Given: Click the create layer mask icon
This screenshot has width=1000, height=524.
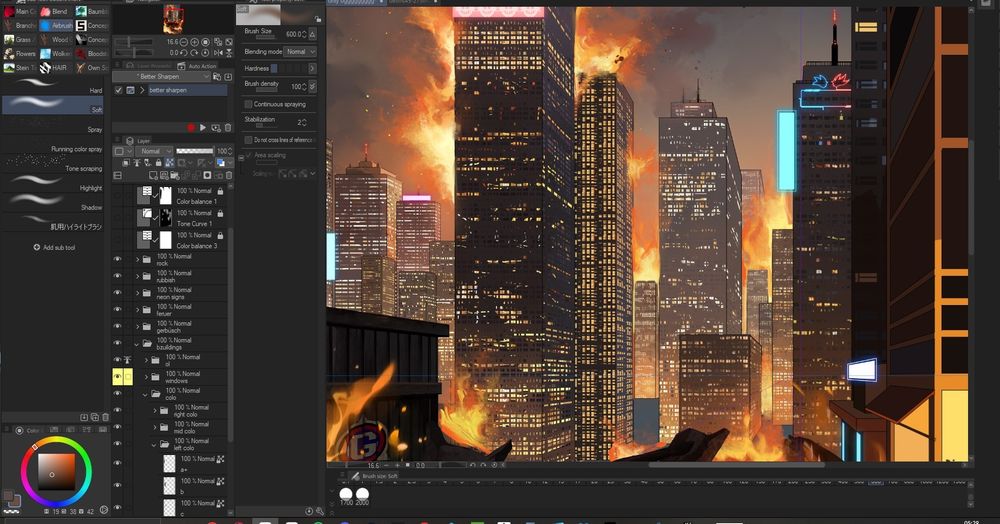Looking at the screenshot, I should (x=207, y=175).
